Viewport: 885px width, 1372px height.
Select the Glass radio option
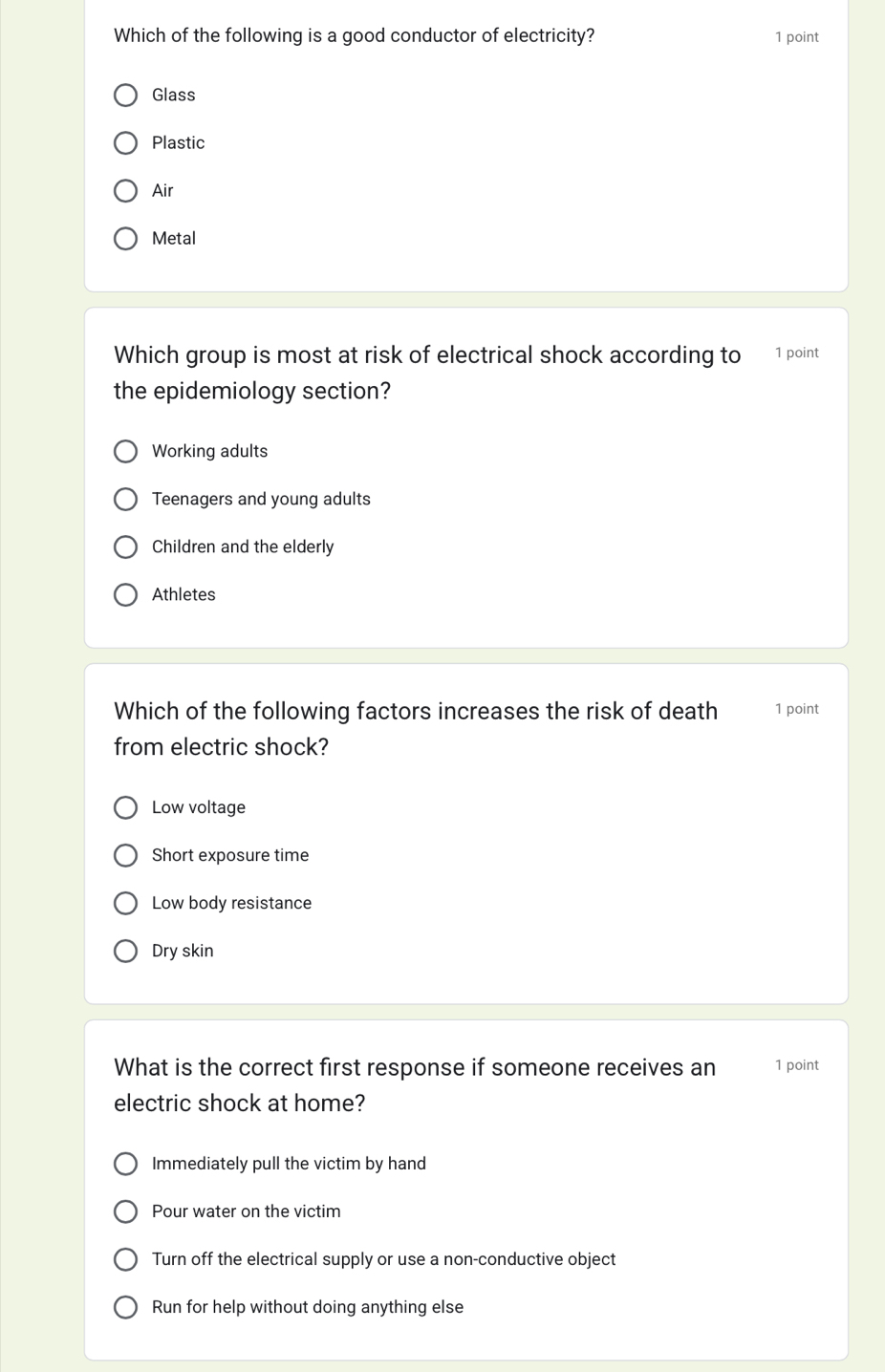click(126, 96)
